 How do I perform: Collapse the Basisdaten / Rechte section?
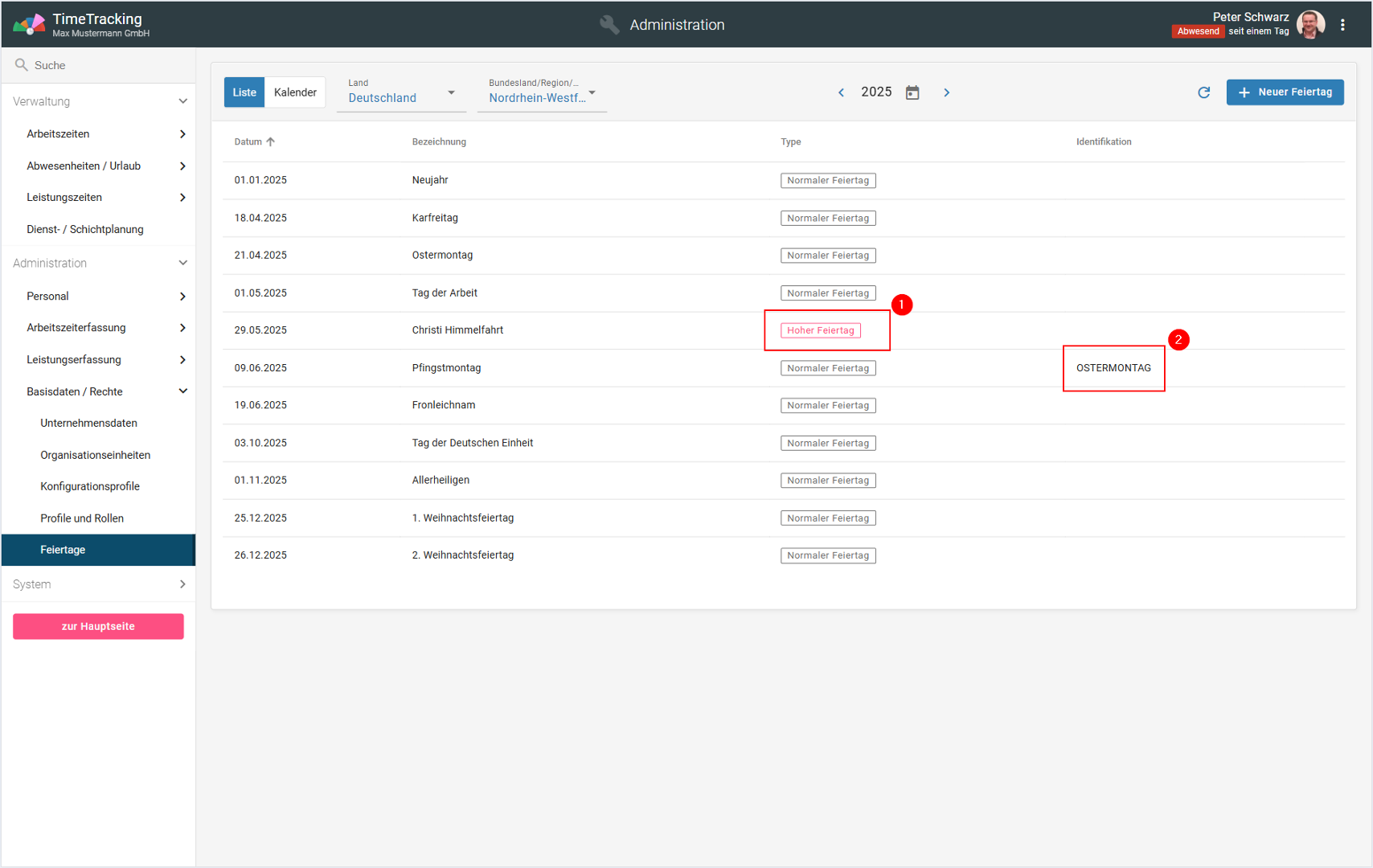point(182,391)
